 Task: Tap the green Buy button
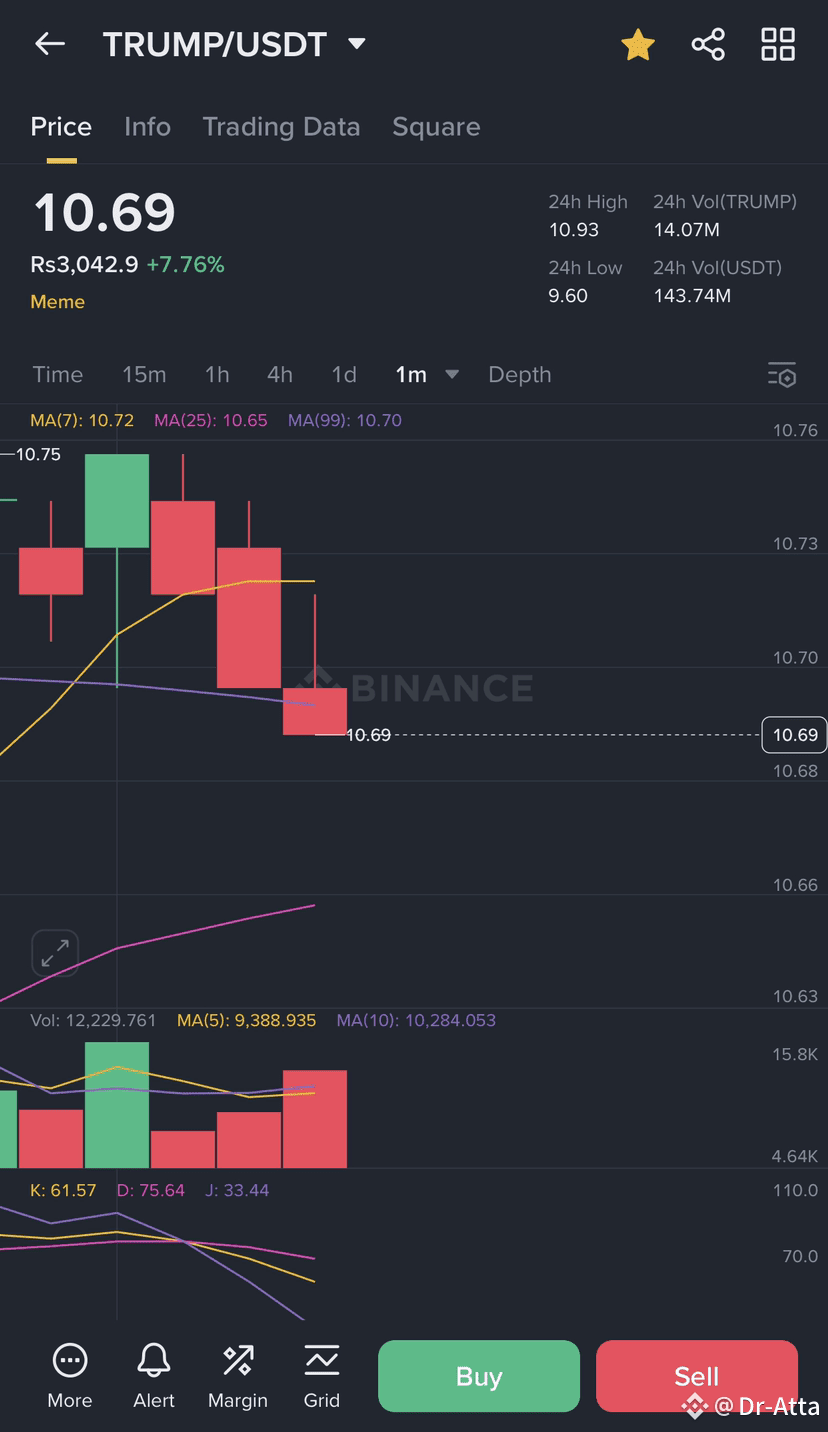pyautogui.click(x=479, y=1376)
